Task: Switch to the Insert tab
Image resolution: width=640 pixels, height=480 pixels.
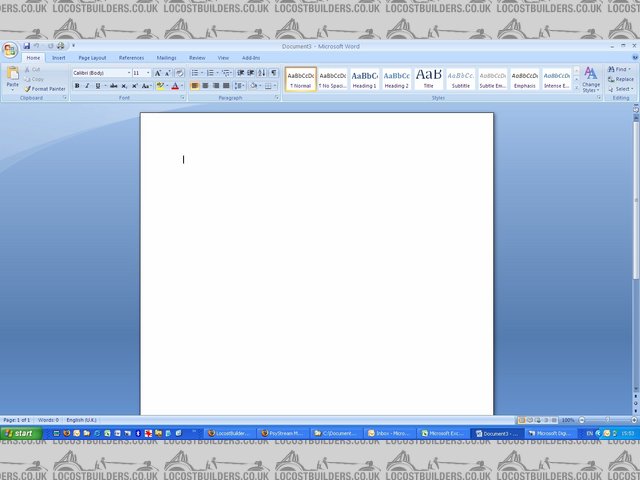Action: (59, 58)
